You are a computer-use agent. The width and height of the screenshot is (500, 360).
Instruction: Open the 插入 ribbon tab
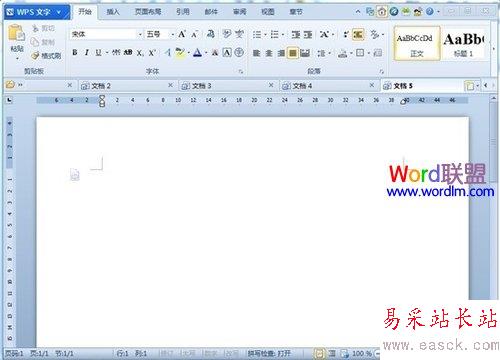click(x=113, y=12)
